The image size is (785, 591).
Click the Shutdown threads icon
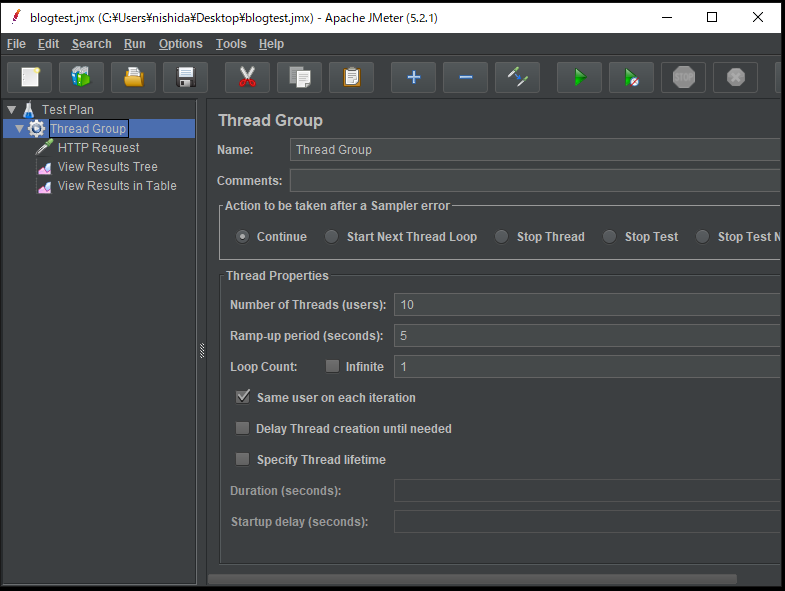pyautogui.click(x=736, y=78)
